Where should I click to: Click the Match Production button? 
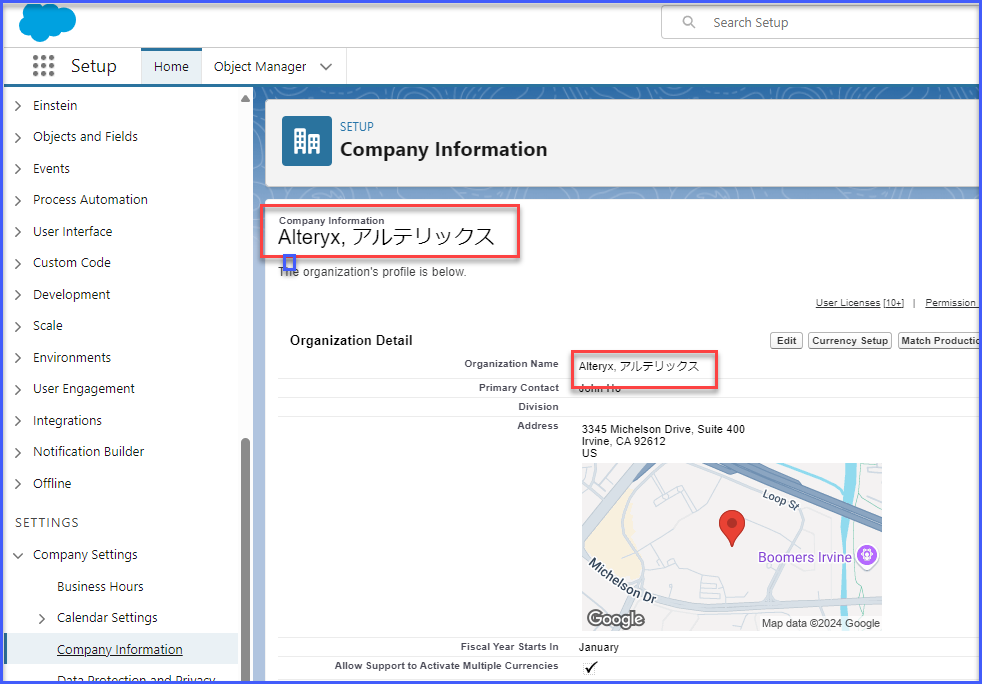(x=939, y=341)
